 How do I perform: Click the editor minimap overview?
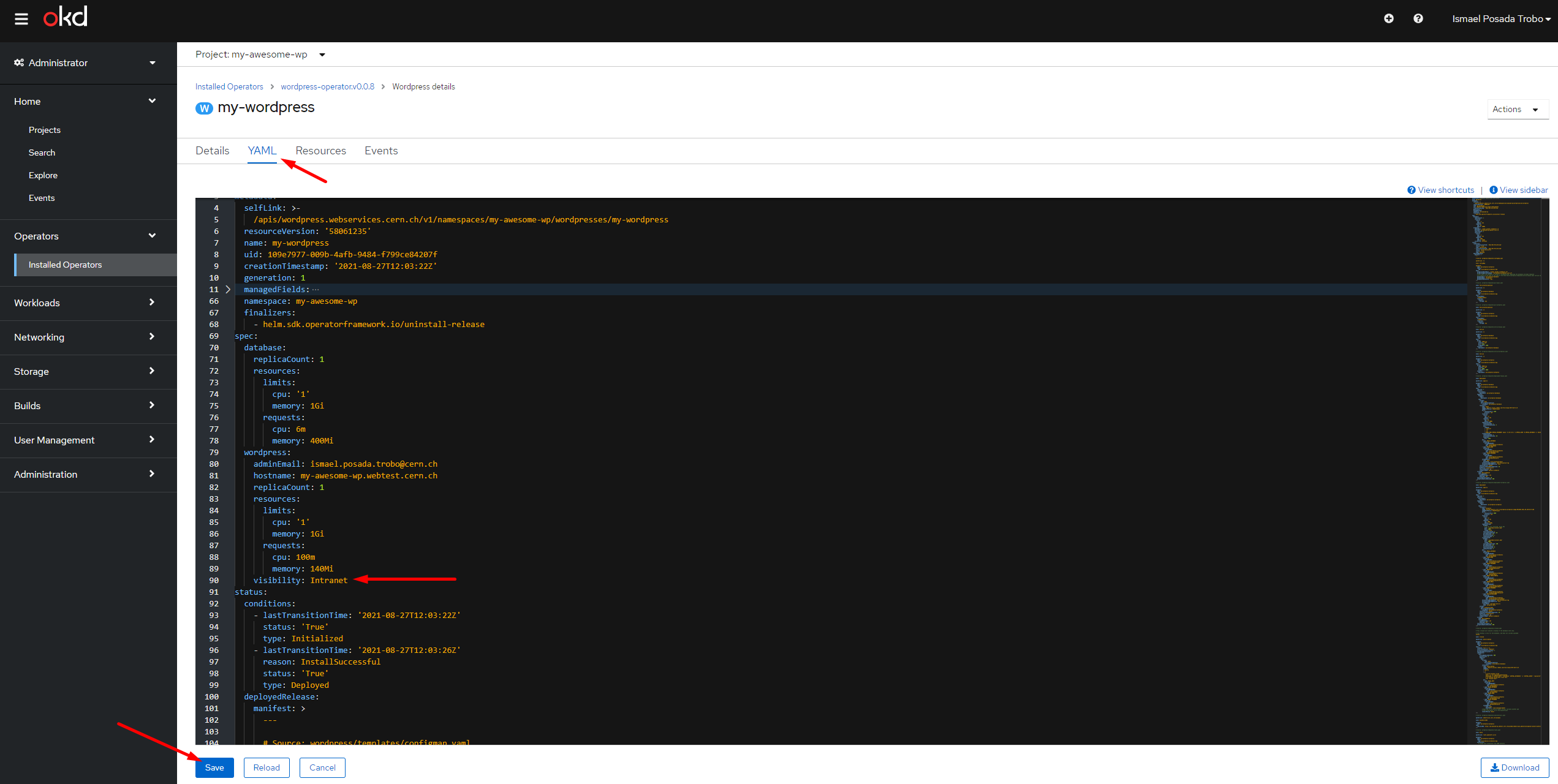tap(1507, 471)
